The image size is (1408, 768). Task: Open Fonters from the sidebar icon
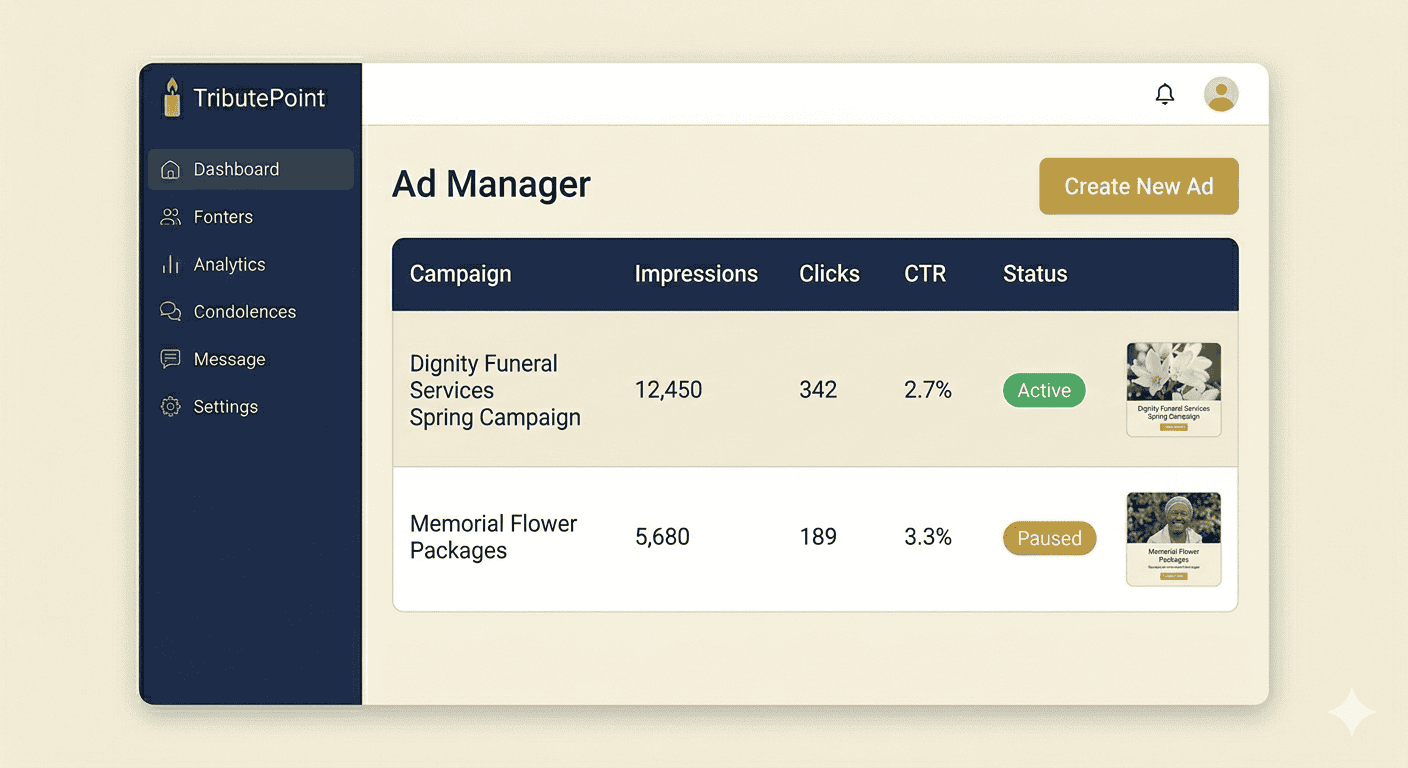tap(170, 216)
